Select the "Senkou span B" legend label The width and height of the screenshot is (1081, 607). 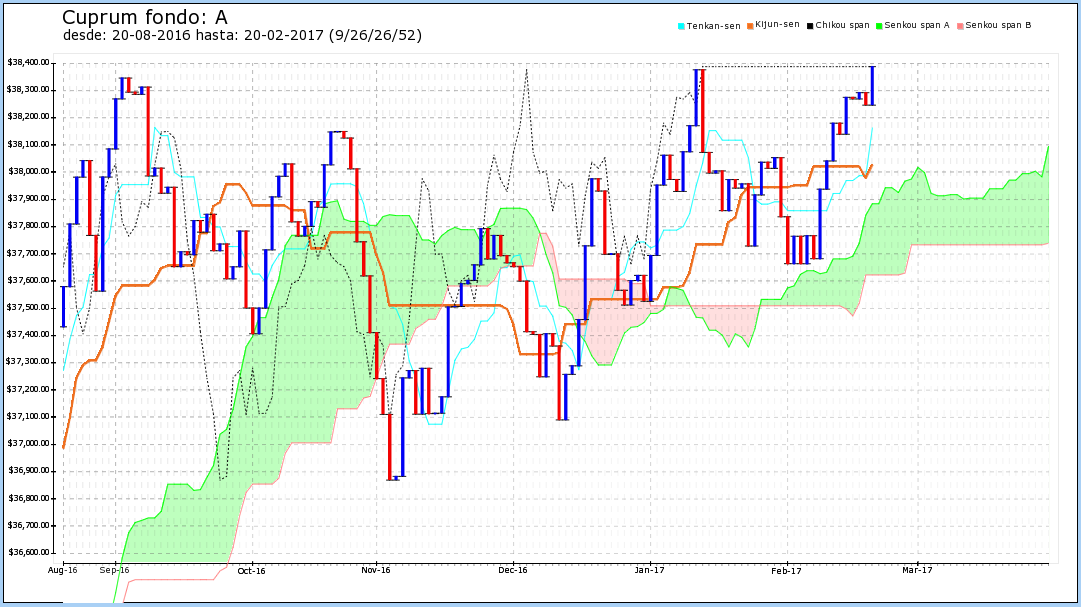point(998,26)
